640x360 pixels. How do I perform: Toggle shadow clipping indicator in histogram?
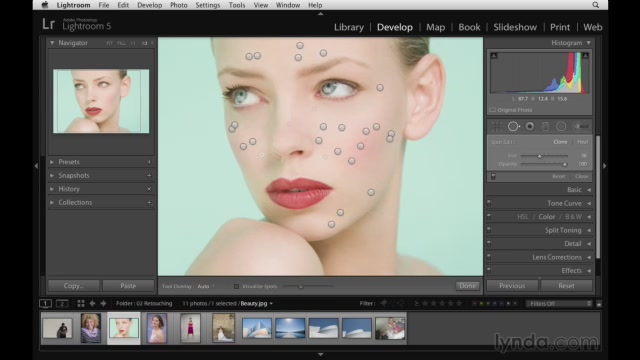pyautogui.click(x=494, y=56)
